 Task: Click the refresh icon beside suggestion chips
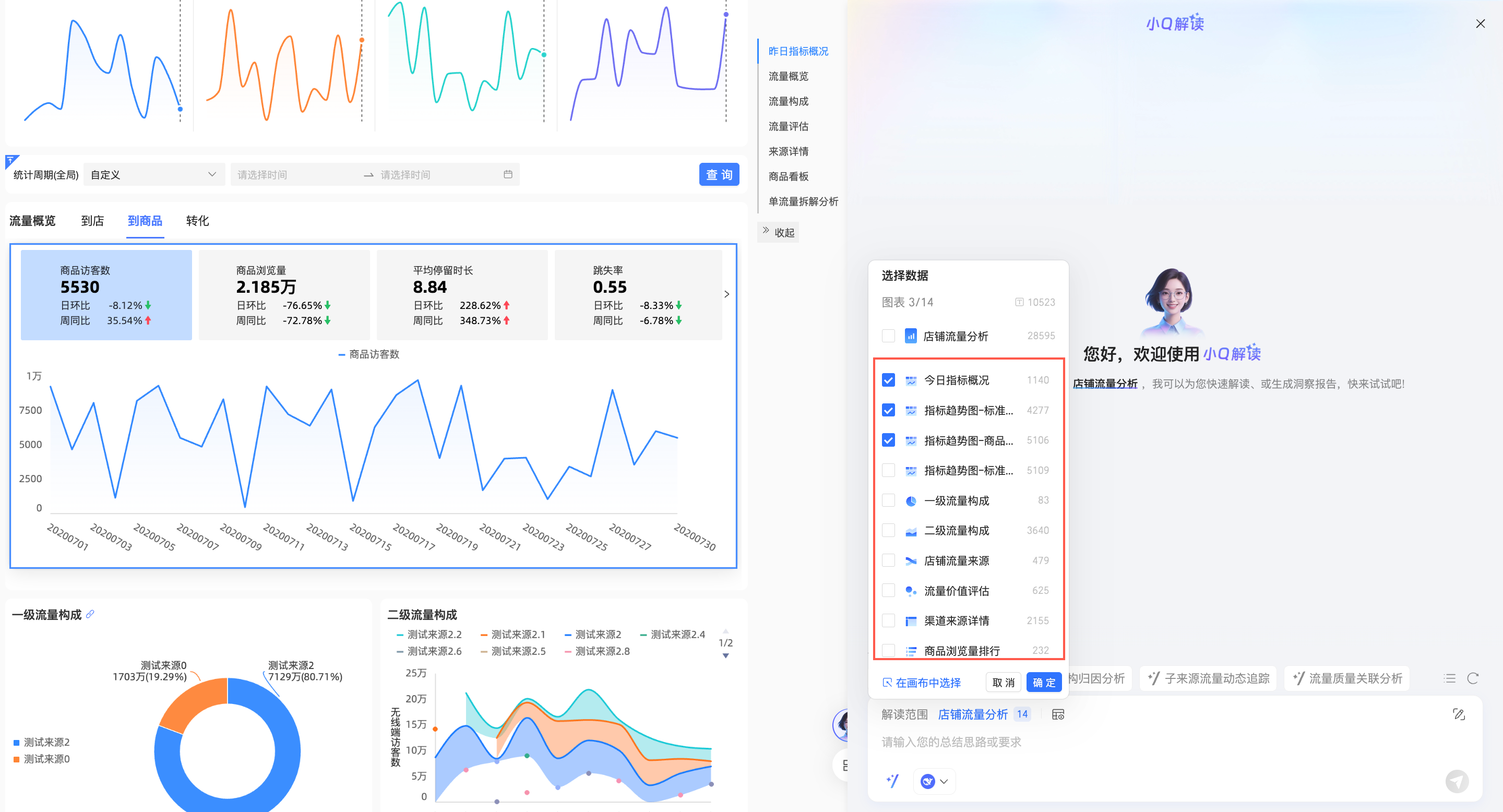(x=1473, y=678)
